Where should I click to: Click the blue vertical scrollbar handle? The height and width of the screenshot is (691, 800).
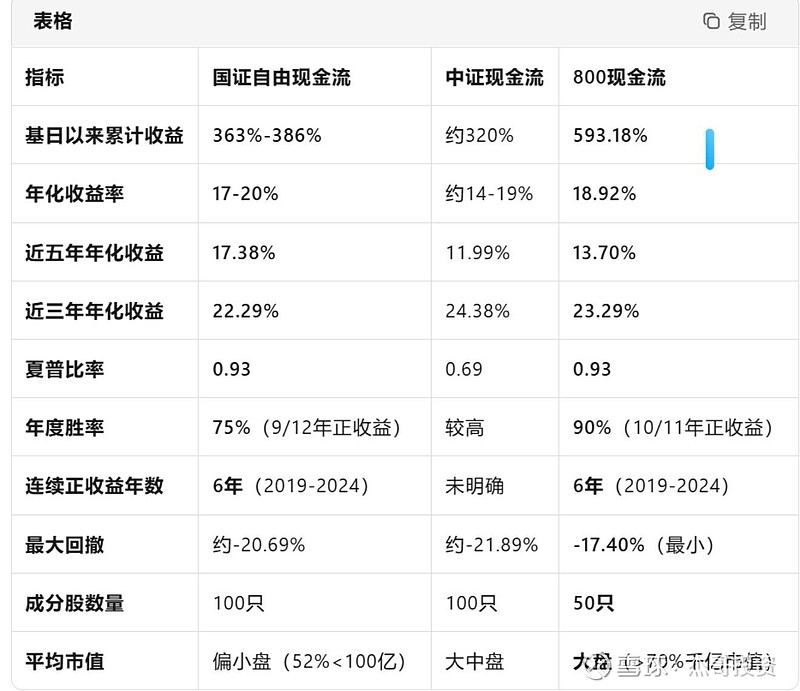tap(709, 148)
